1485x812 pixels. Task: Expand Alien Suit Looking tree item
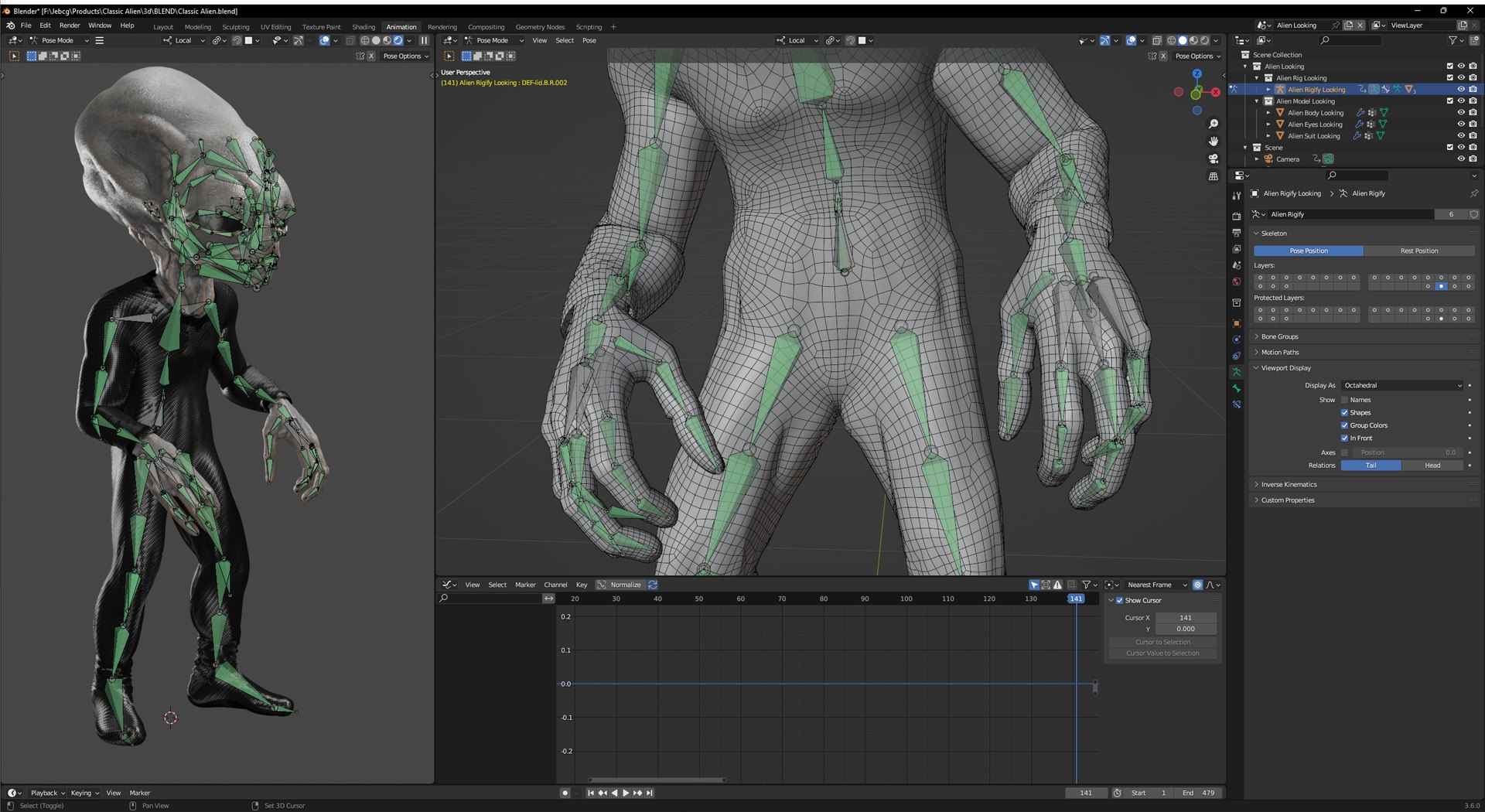click(x=1268, y=136)
